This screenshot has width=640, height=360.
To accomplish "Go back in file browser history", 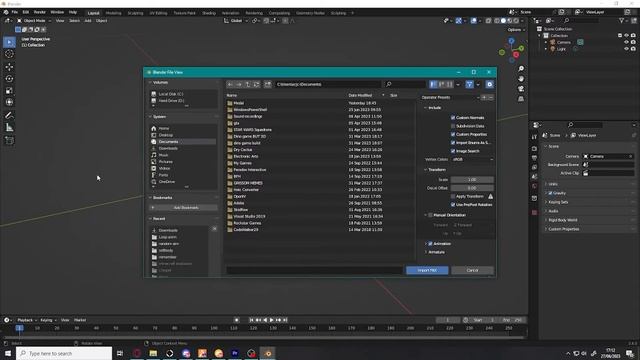I will tap(231, 84).
